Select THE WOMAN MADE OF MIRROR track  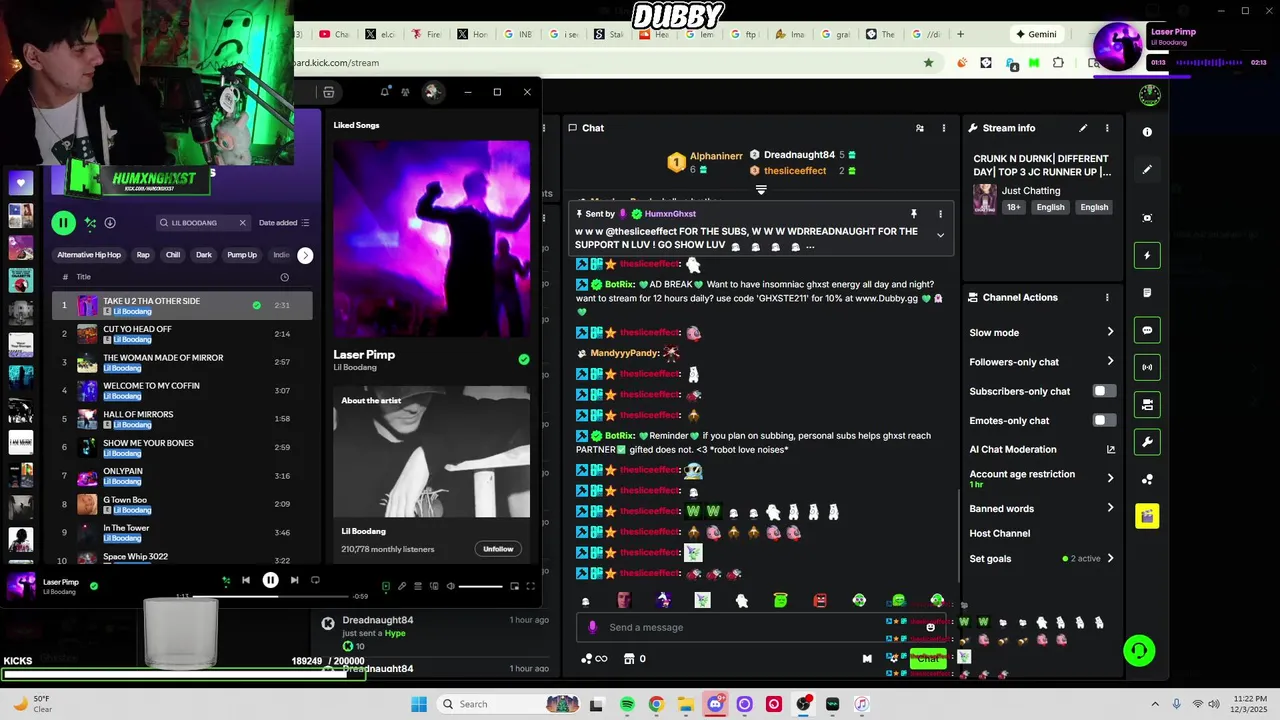(x=182, y=362)
